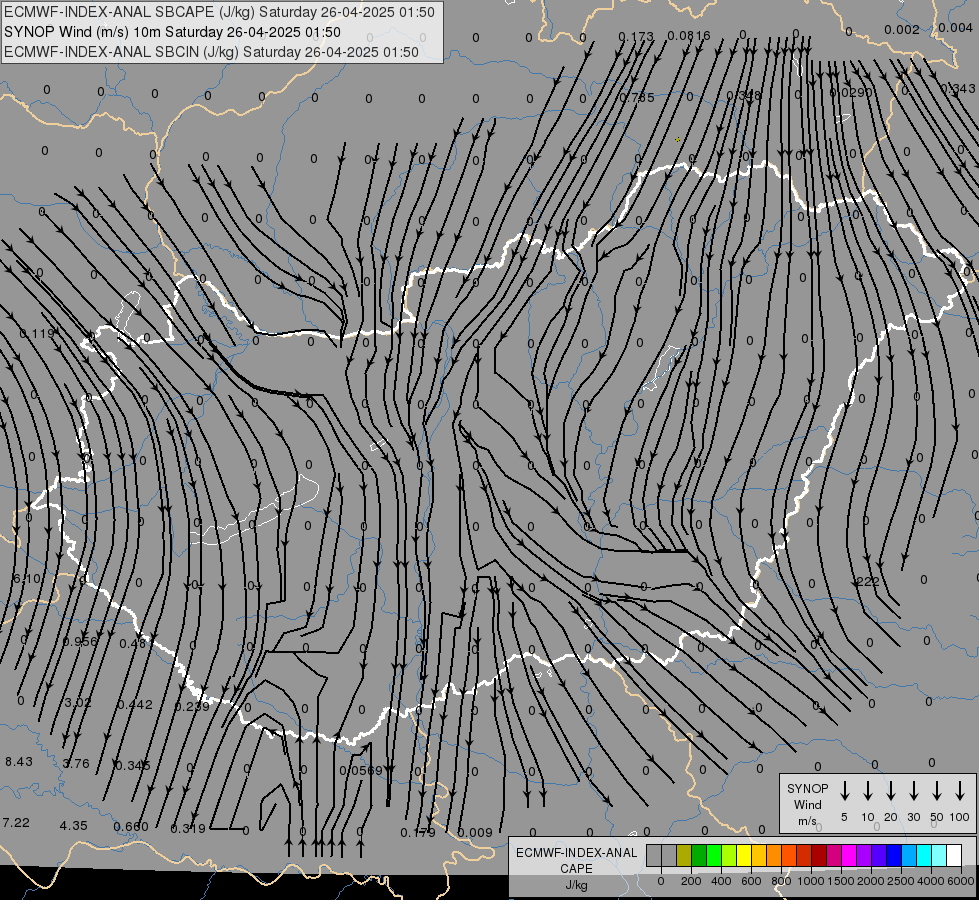This screenshot has width=979, height=900.
Task: Click the 100 m/s wind arrow in legend
Action: click(960, 791)
